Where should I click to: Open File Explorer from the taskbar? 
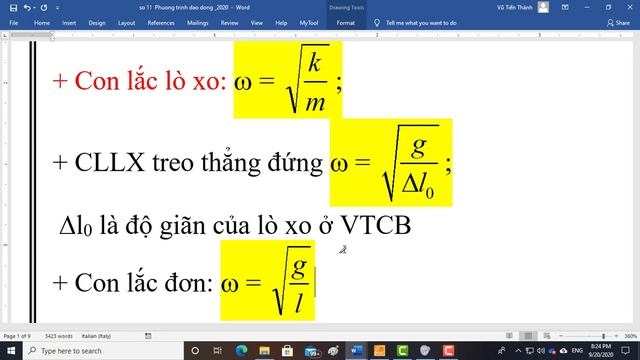point(264,351)
